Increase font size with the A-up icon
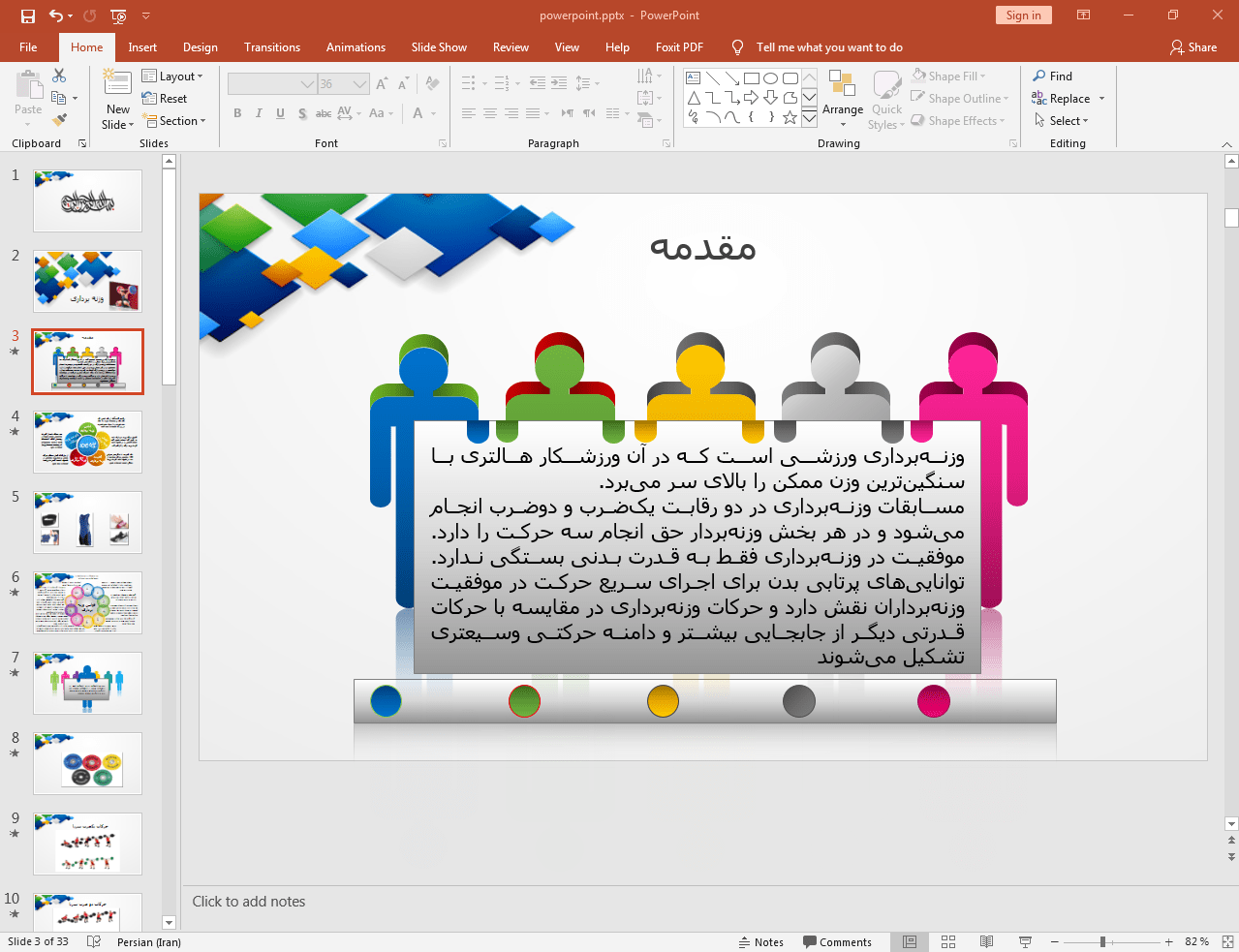This screenshot has height=952, width=1239. 382,84
